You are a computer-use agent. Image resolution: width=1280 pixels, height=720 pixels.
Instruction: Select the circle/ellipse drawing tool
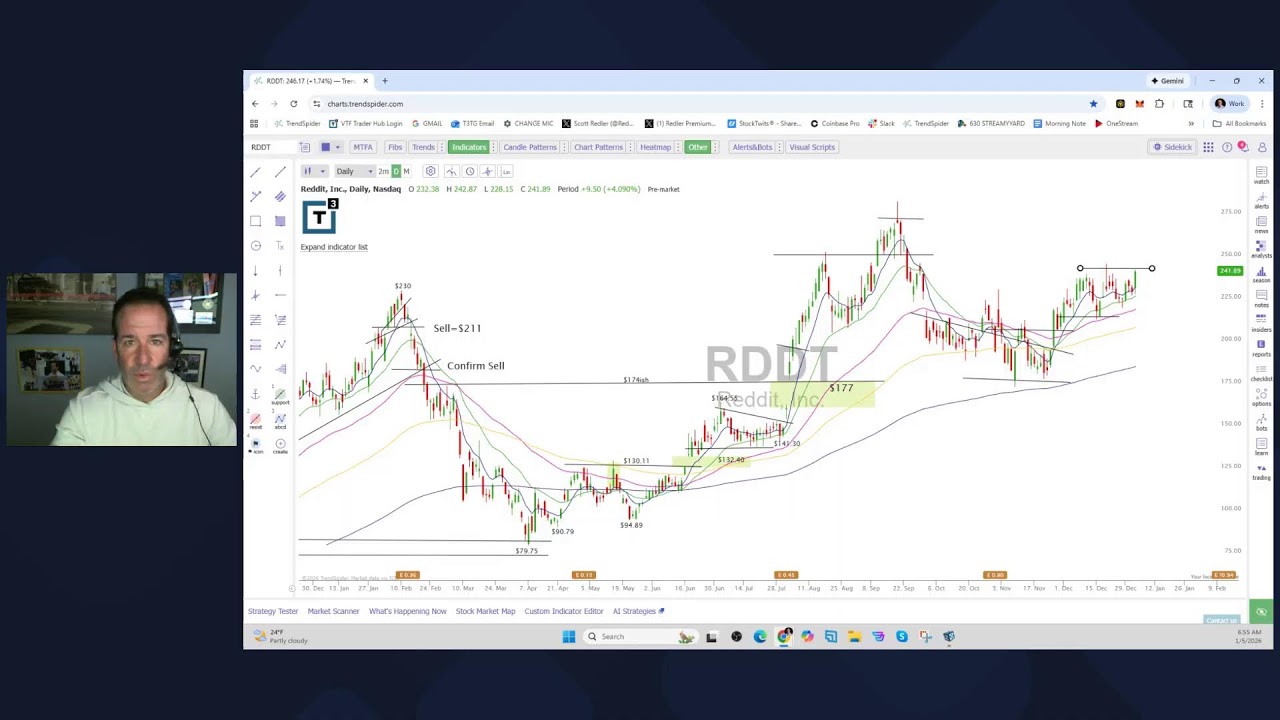coord(255,246)
